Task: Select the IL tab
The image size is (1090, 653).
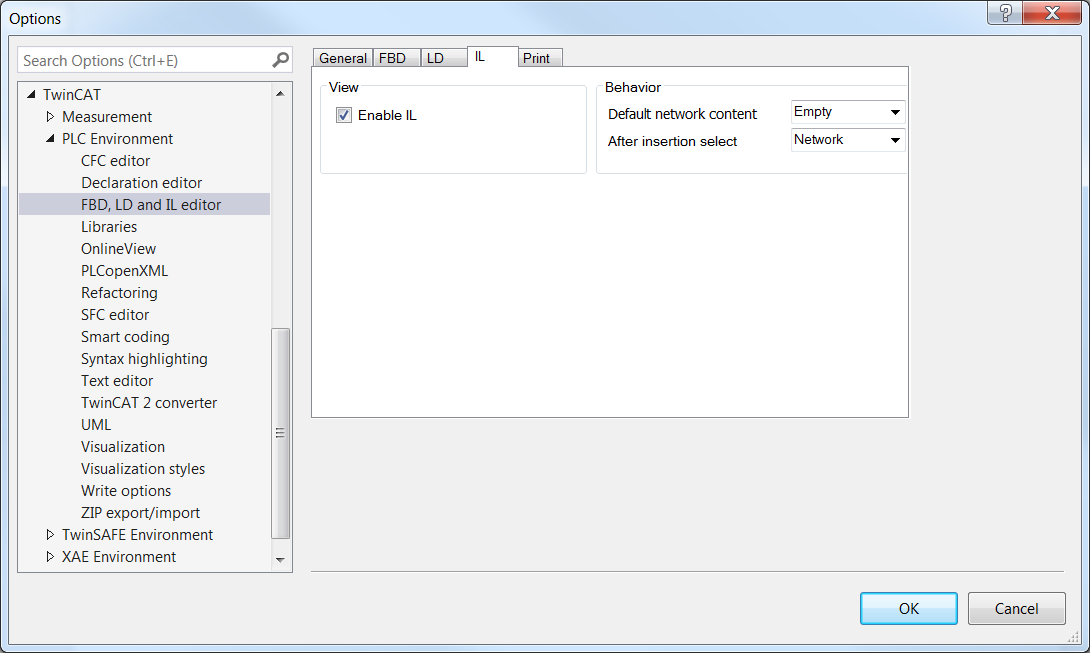Action: pyautogui.click(x=492, y=56)
